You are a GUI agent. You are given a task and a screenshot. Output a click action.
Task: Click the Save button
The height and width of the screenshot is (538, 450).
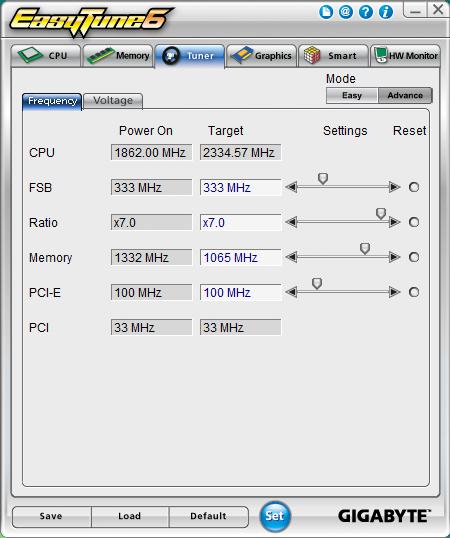pyautogui.click(x=51, y=516)
